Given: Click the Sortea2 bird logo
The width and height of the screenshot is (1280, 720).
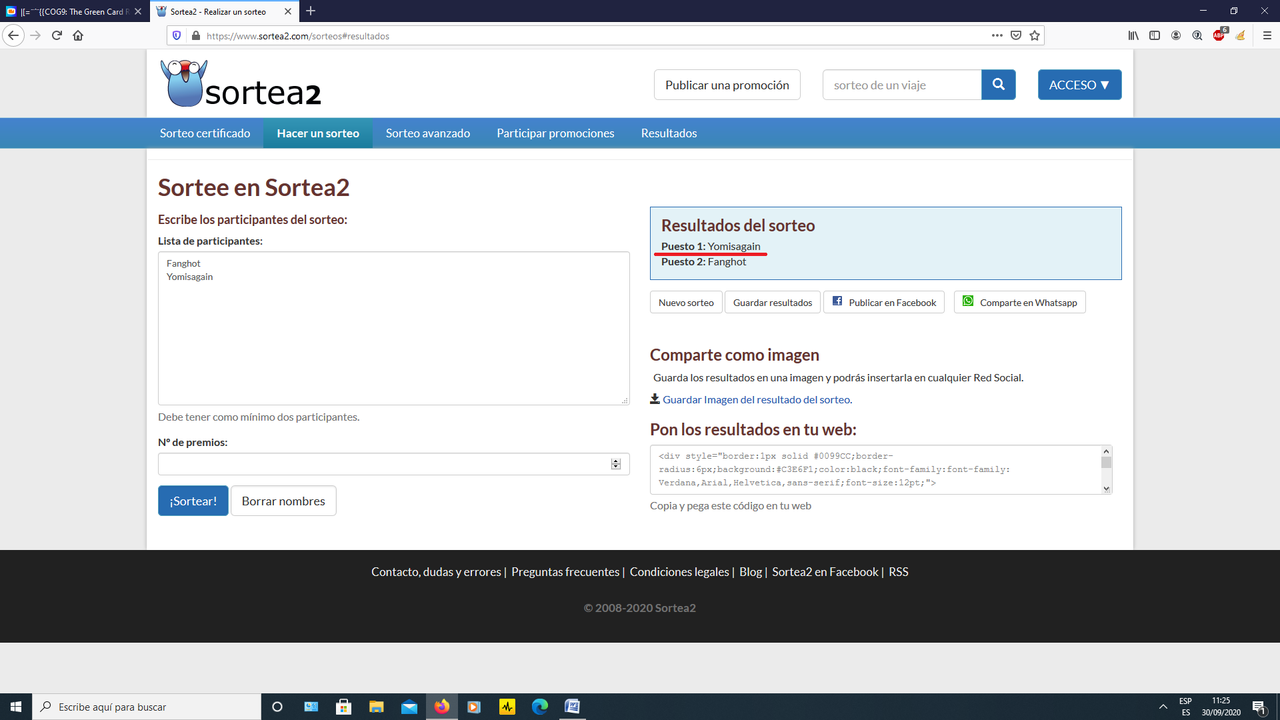Looking at the screenshot, I should 240,83.
